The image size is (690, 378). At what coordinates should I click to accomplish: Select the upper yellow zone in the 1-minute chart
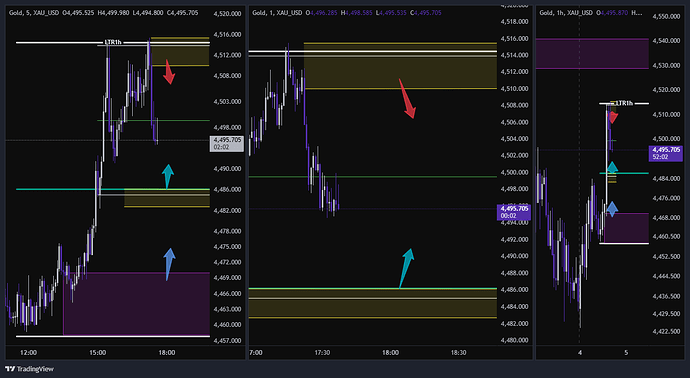click(x=400, y=66)
